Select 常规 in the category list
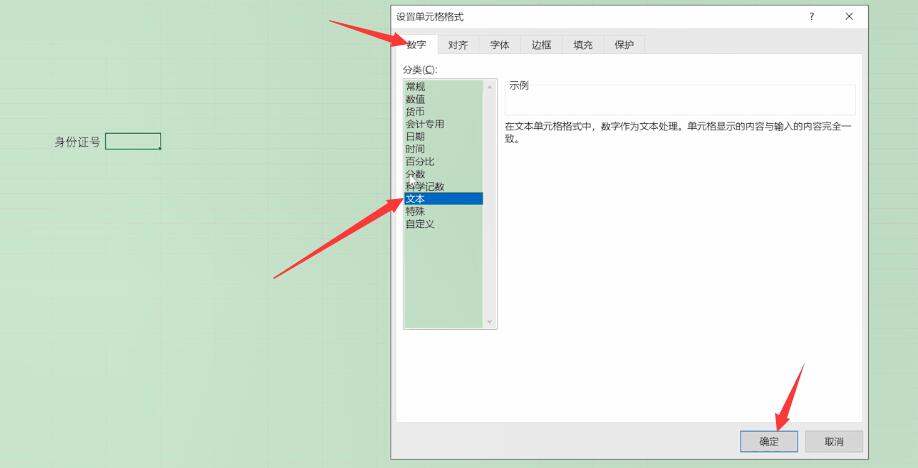The image size is (918, 468). click(x=443, y=87)
